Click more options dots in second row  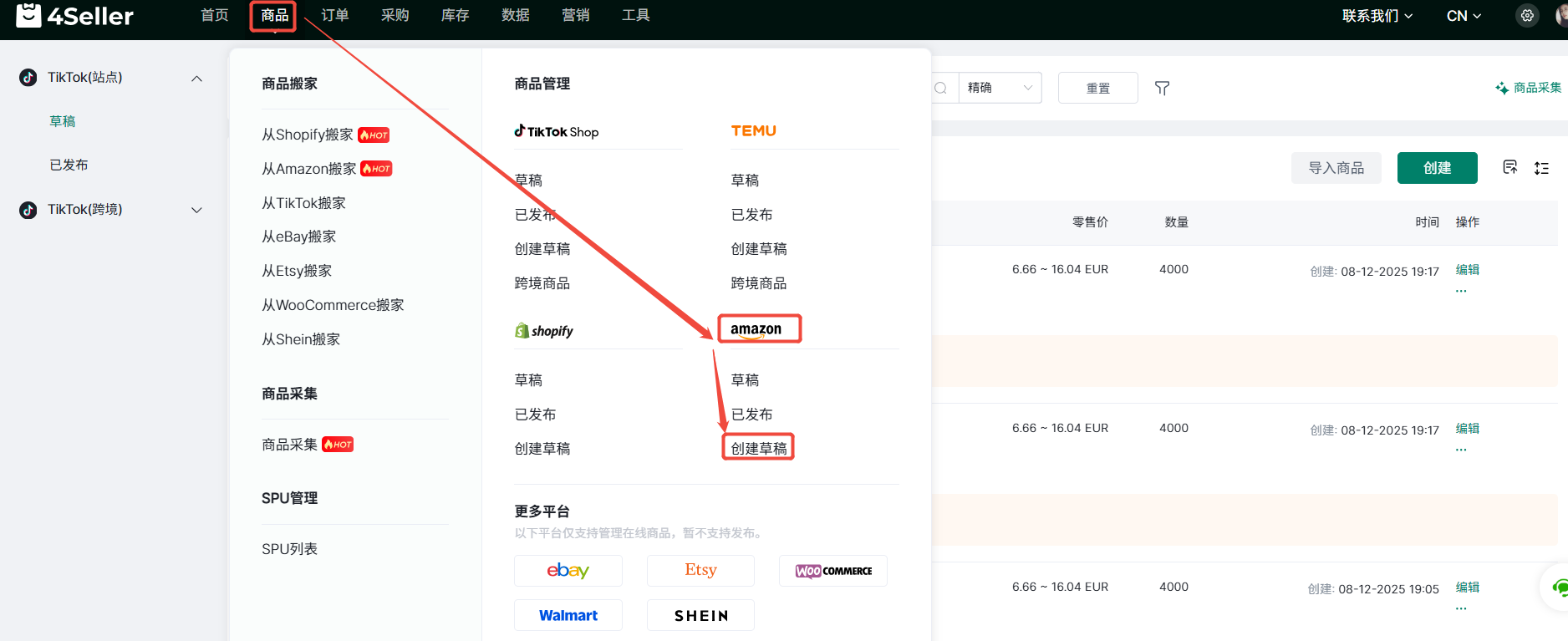[x=1461, y=450]
